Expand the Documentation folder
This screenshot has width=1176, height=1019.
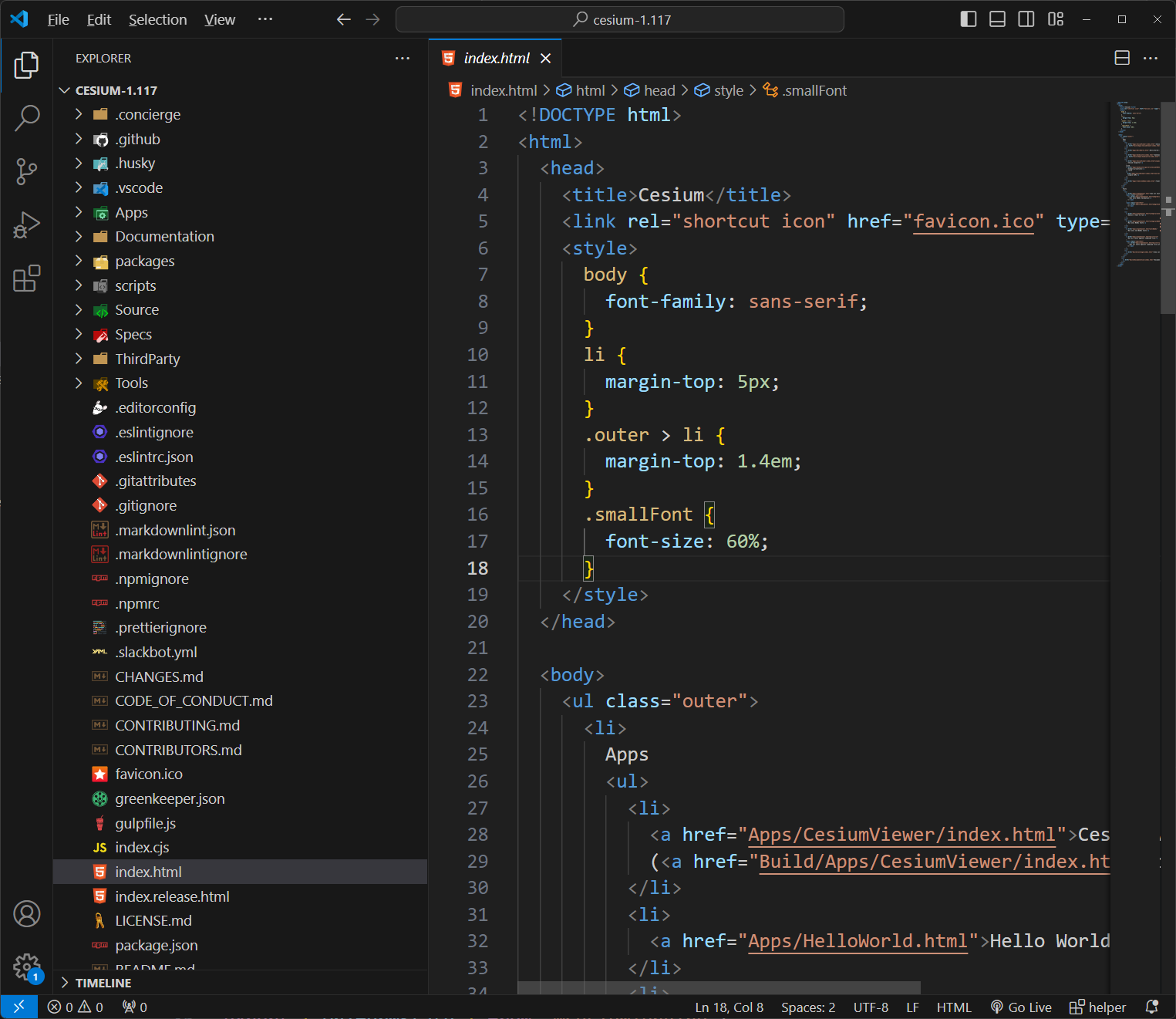pyautogui.click(x=241, y=237)
